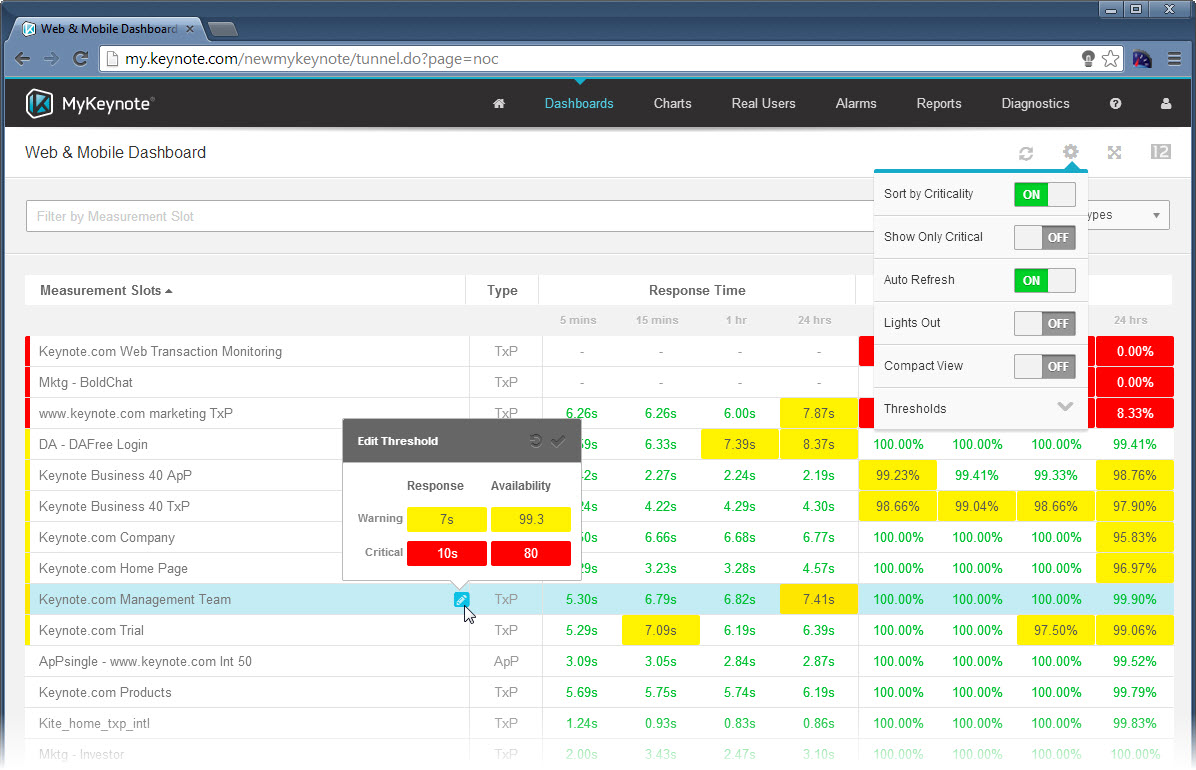Apply threshold changes with the checkmark
Viewport: 1196px width, 770px height.
tap(560, 440)
